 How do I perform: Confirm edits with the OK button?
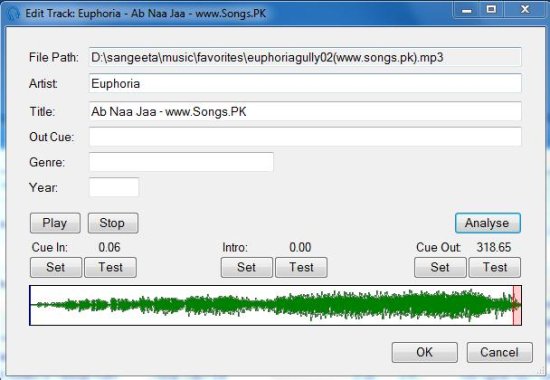pos(425,352)
